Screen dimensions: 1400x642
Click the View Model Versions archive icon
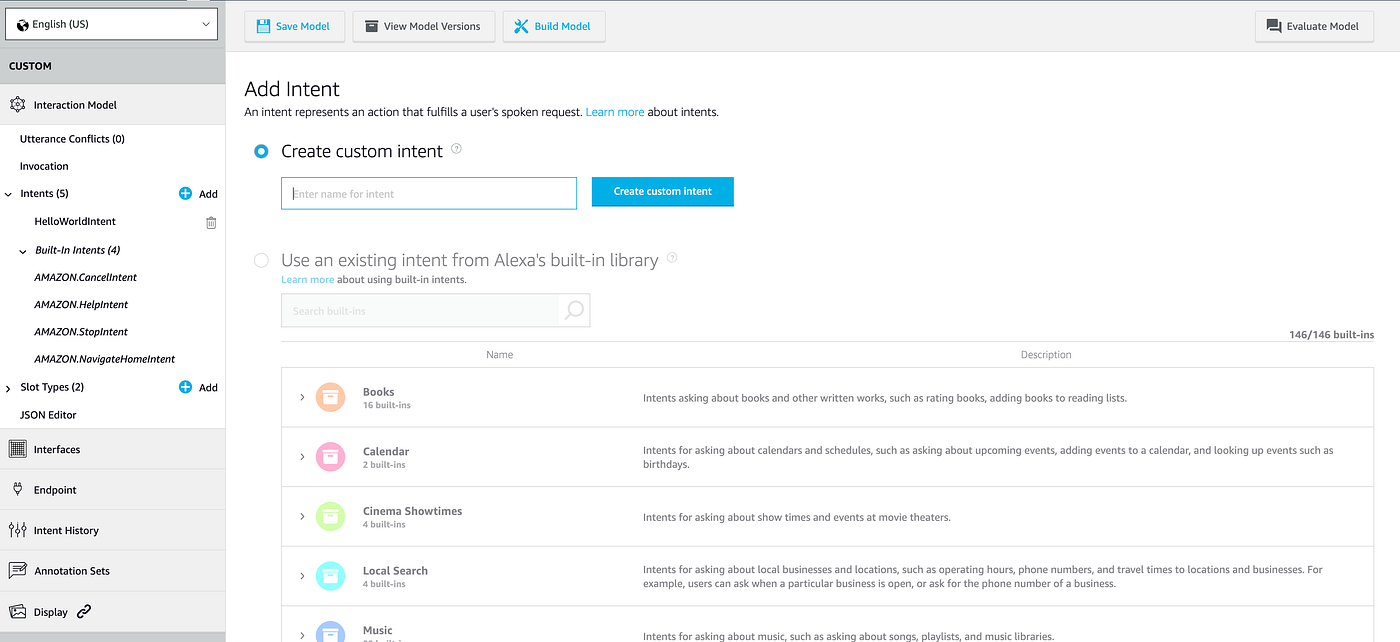tap(371, 26)
